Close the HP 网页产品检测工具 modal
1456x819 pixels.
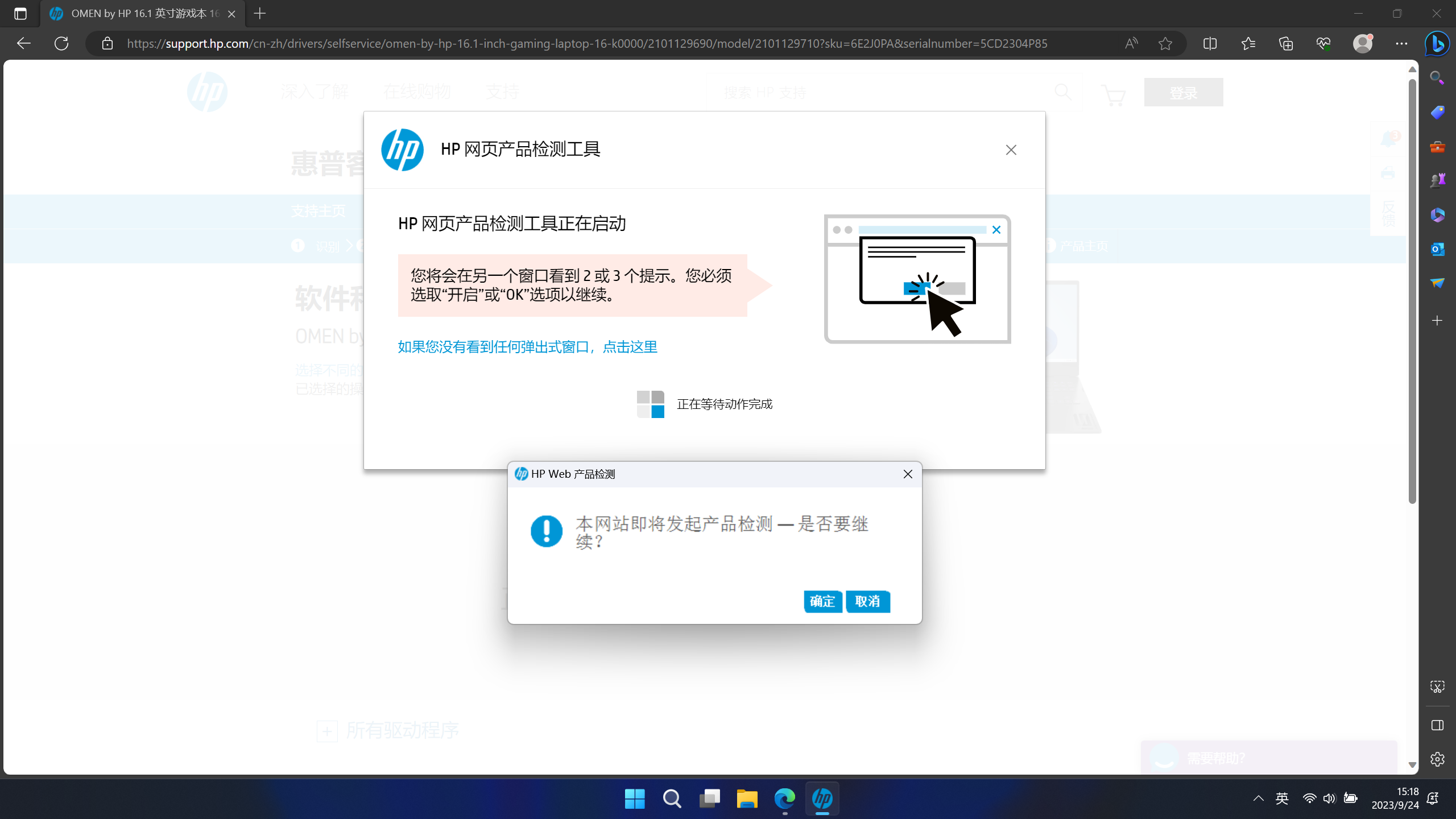[x=1011, y=150]
